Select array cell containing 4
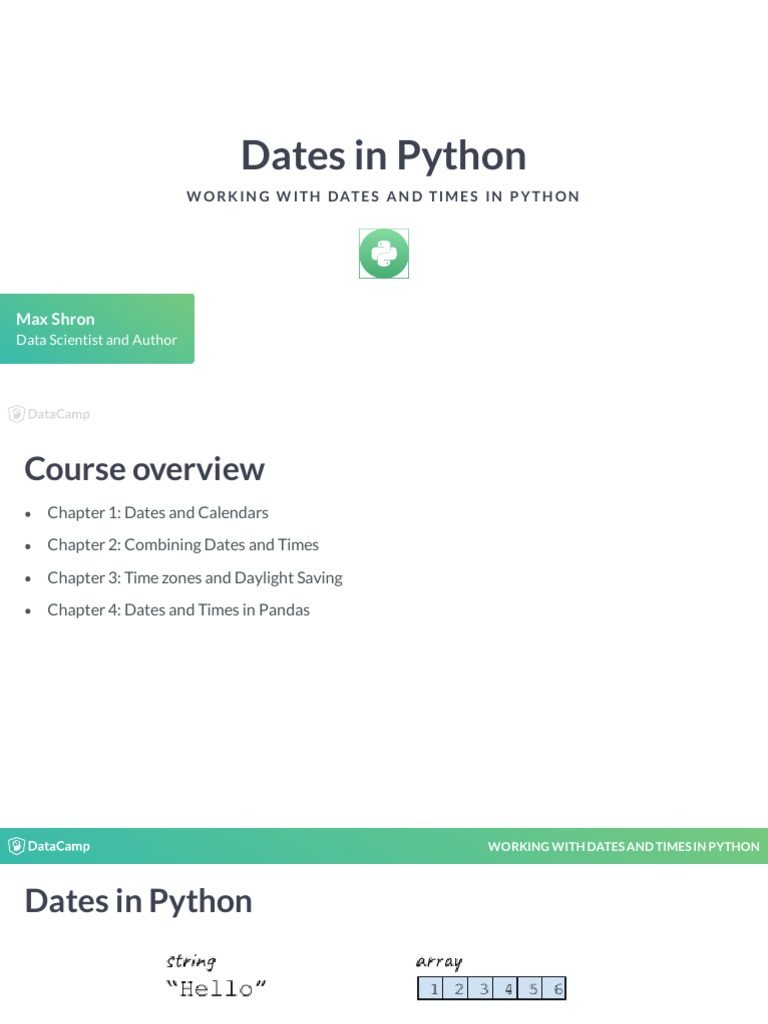 coord(505,989)
